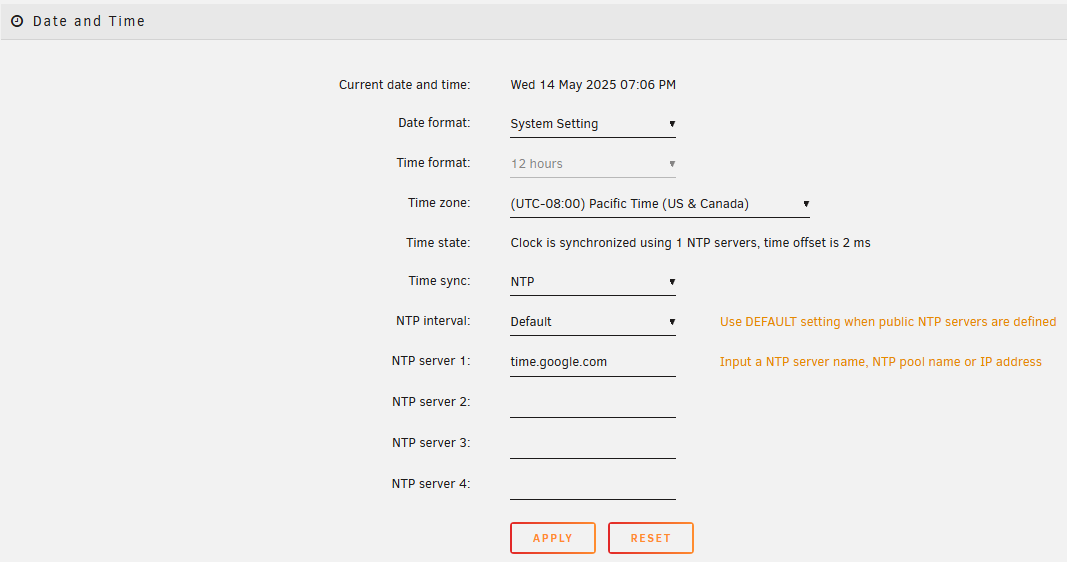Image resolution: width=1067 pixels, height=562 pixels.
Task: Click the "NTP server 1:" field label
Action: pyautogui.click(x=431, y=361)
